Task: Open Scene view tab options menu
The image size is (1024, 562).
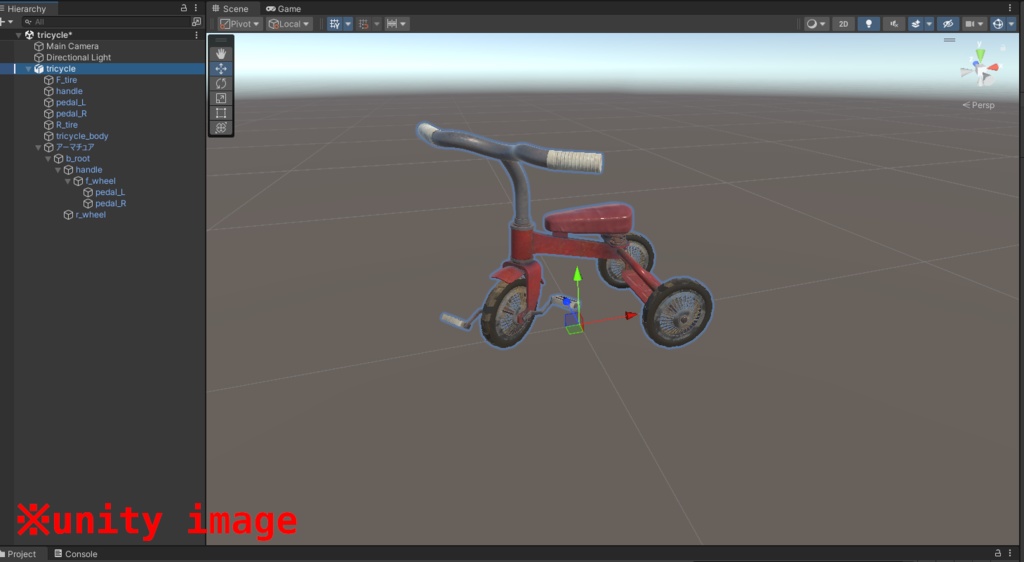Action: pyautogui.click(x=1010, y=8)
